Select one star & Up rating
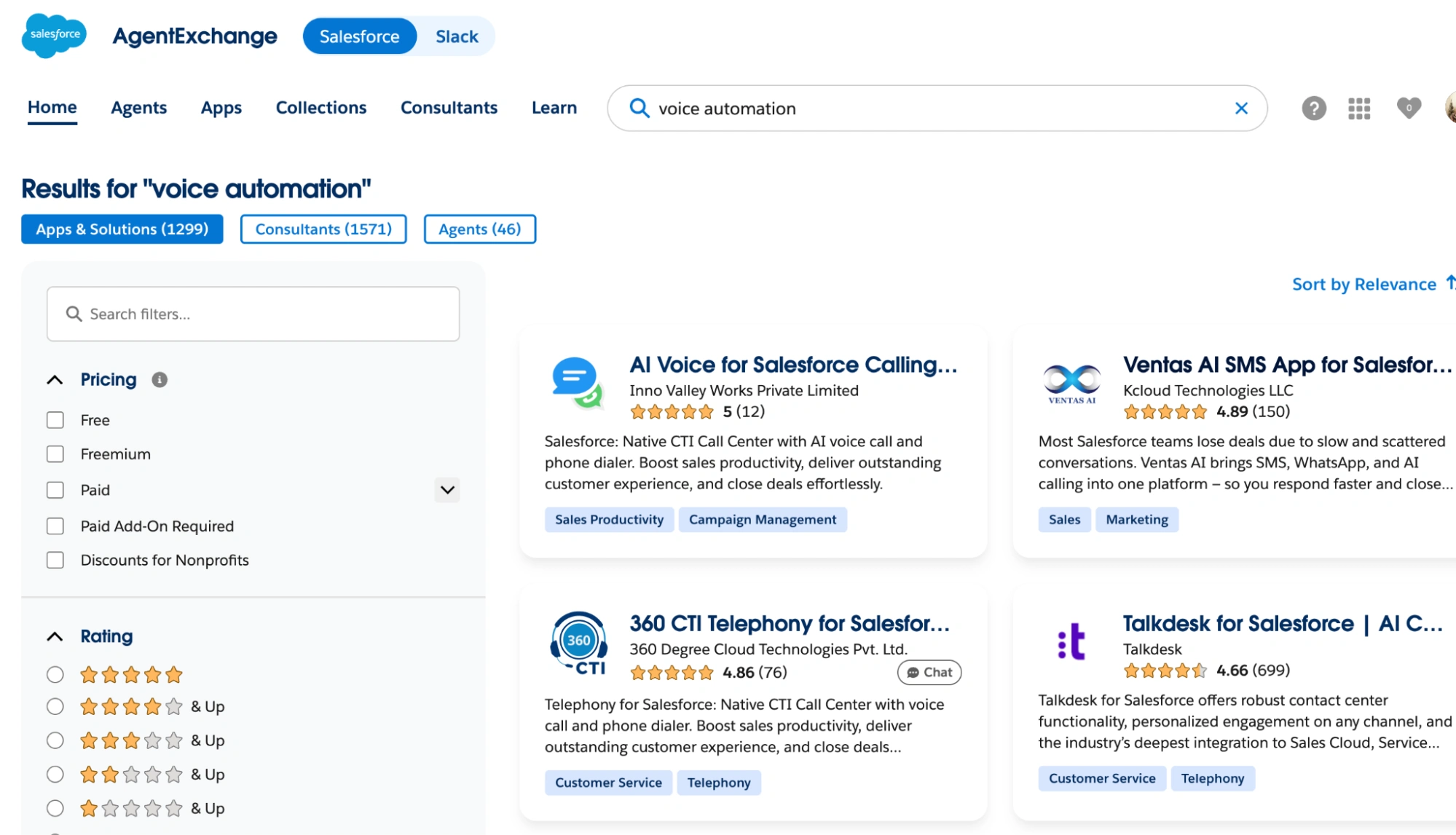The width and height of the screenshot is (1456, 835). pyautogui.click(x=55, y=808)
